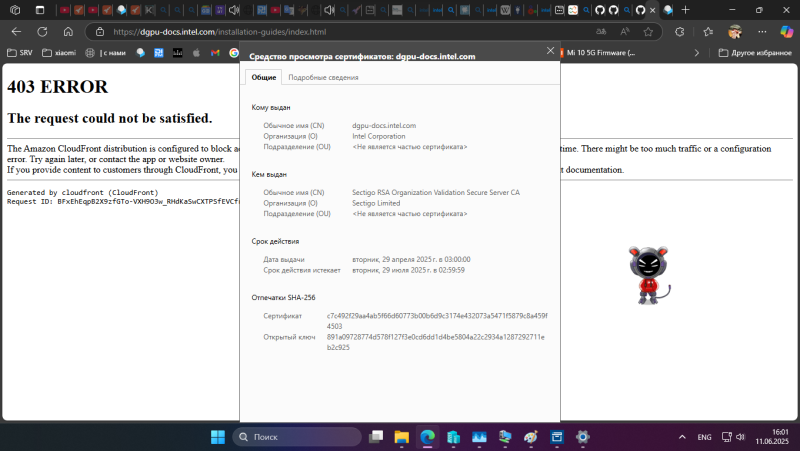The width and height of the screenshot is (800, 451).
Task: Select the 'Общие' certificate tab
Action: pyautogui.click(x=263, y=77)
